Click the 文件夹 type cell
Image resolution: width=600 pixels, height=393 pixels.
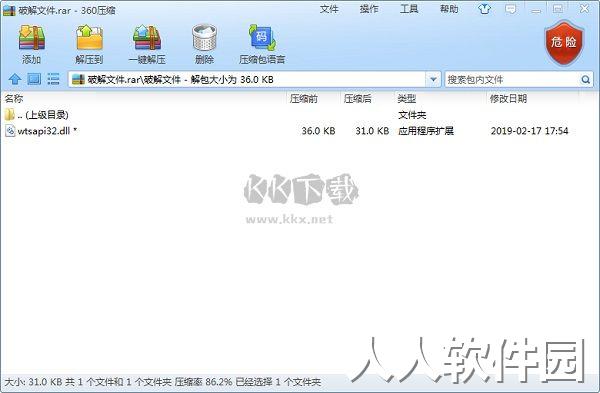412,115
